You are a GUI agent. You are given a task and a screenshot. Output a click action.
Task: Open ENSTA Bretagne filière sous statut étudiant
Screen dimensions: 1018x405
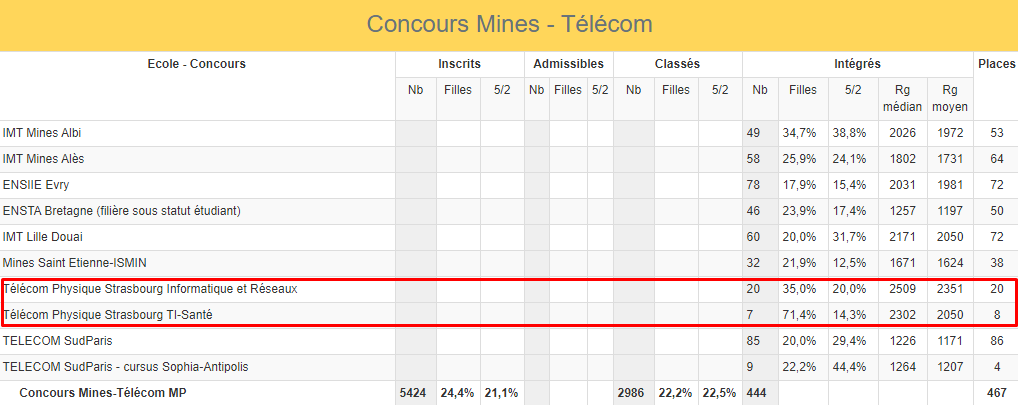pyautogui.click(x=122, y=211)
